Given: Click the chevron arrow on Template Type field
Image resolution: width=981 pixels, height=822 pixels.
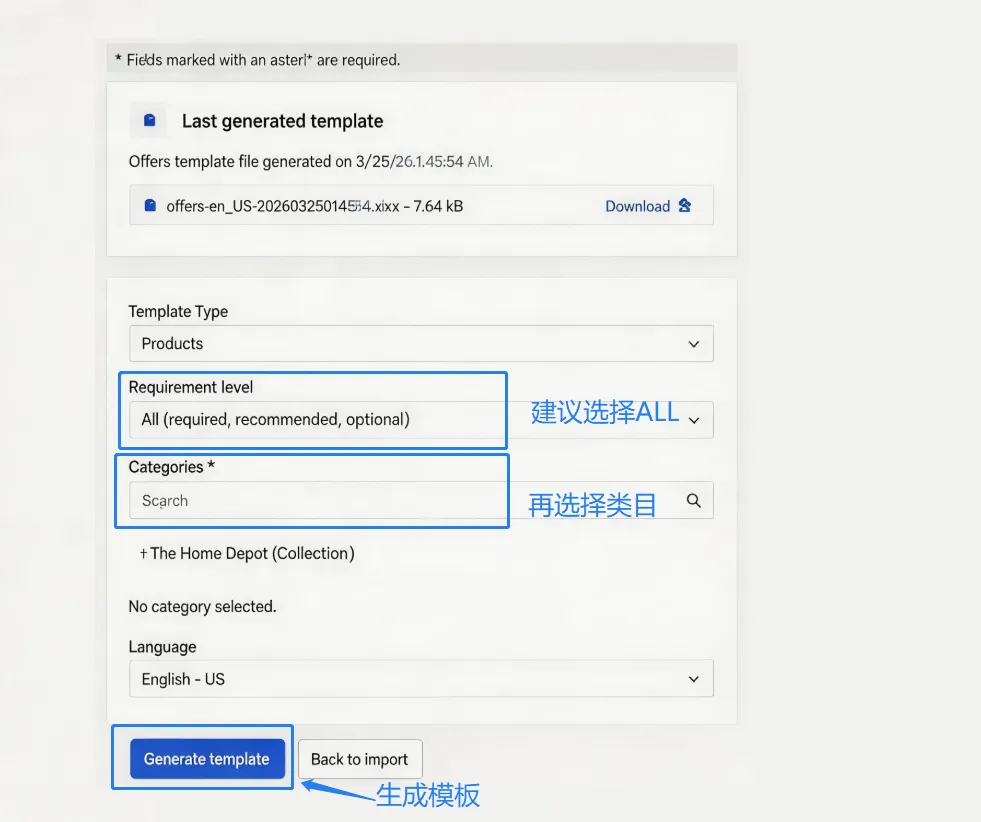Looking at the screenshot, I should tap(694, 344).
